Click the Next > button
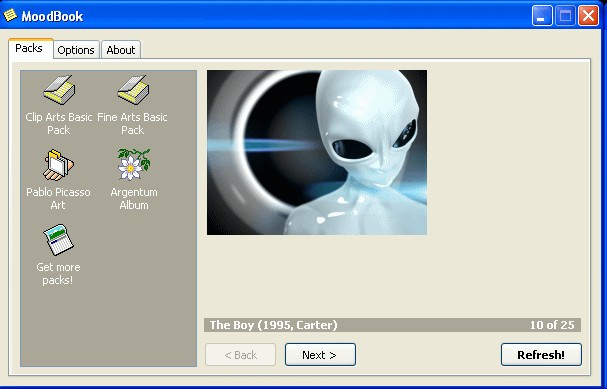Viewport: 607px width, 389px height. pos(320,355)
